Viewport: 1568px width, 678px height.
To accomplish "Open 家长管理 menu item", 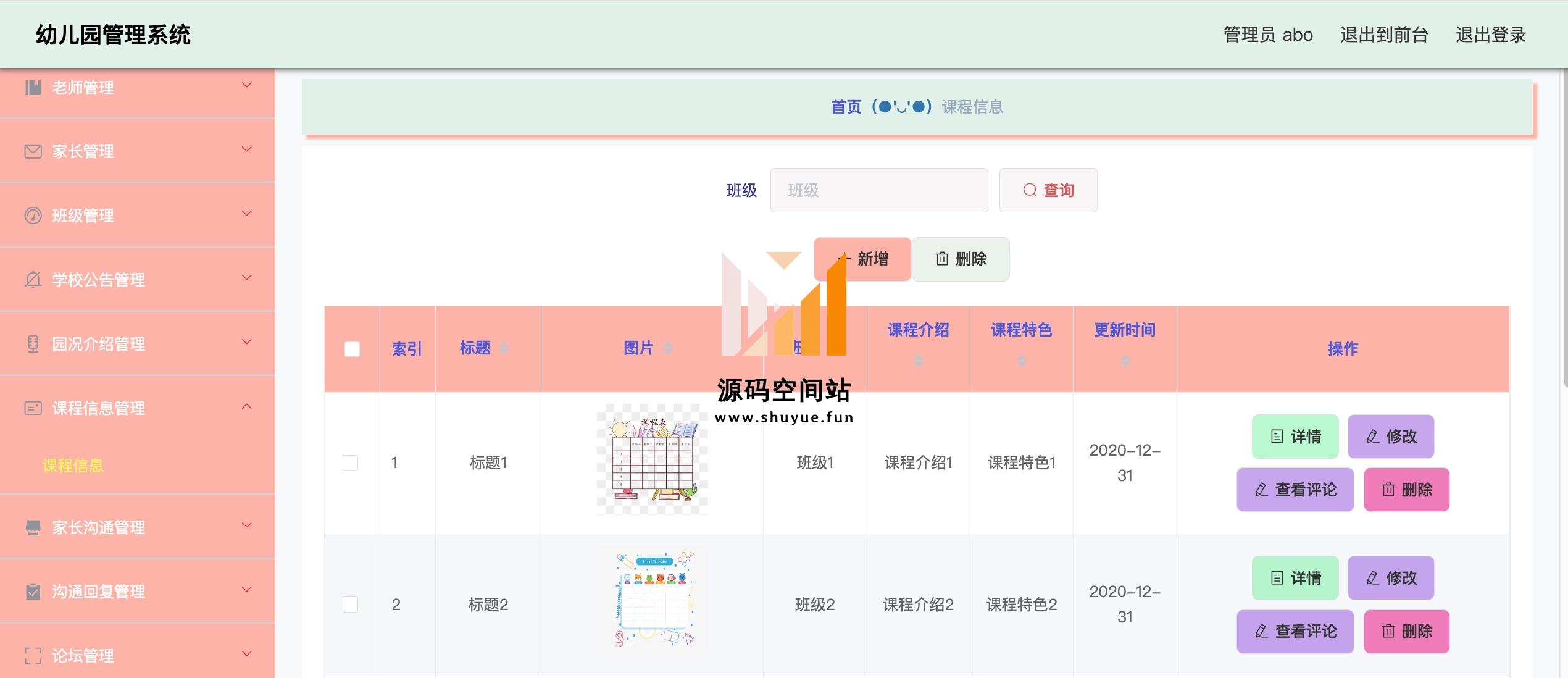I will click(138, 151).
